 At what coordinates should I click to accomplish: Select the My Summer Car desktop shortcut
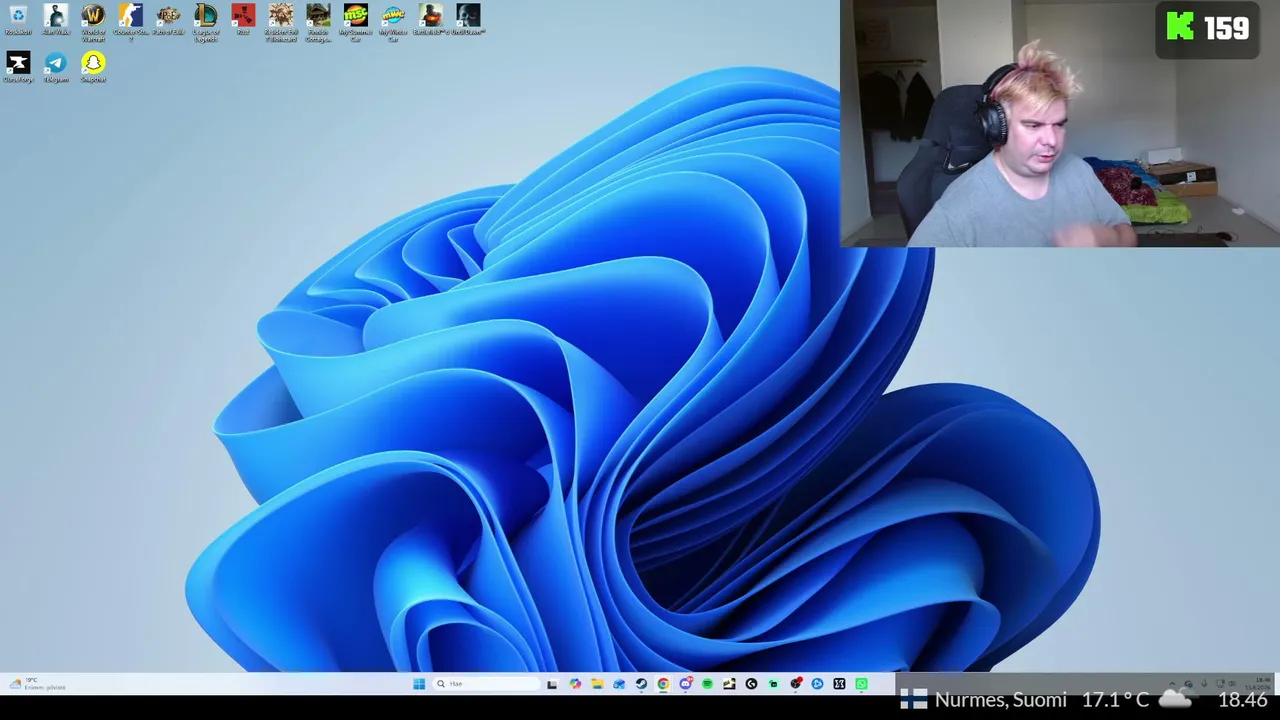tap(356, 22)
